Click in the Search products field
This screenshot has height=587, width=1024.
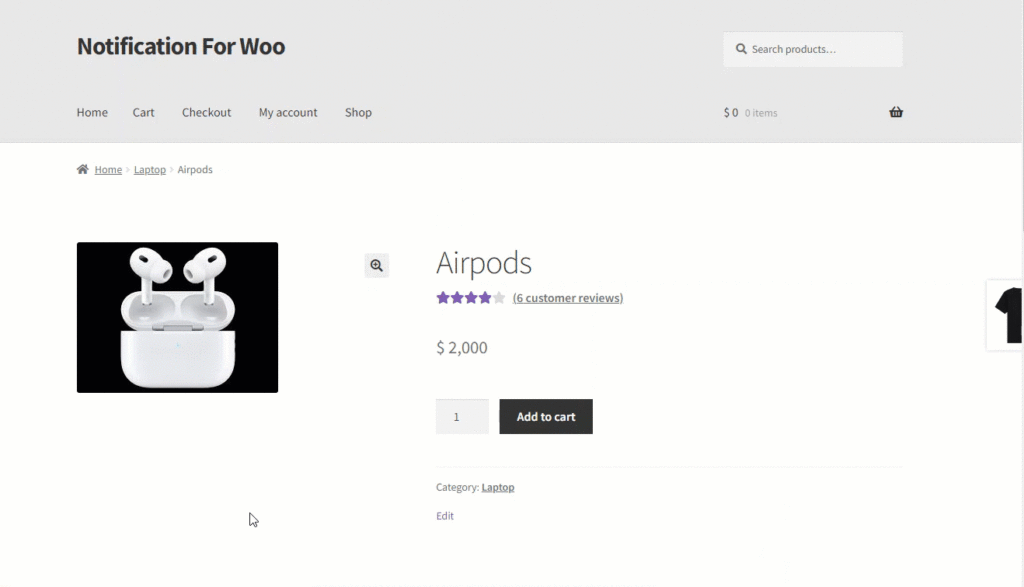pos(813,49)
